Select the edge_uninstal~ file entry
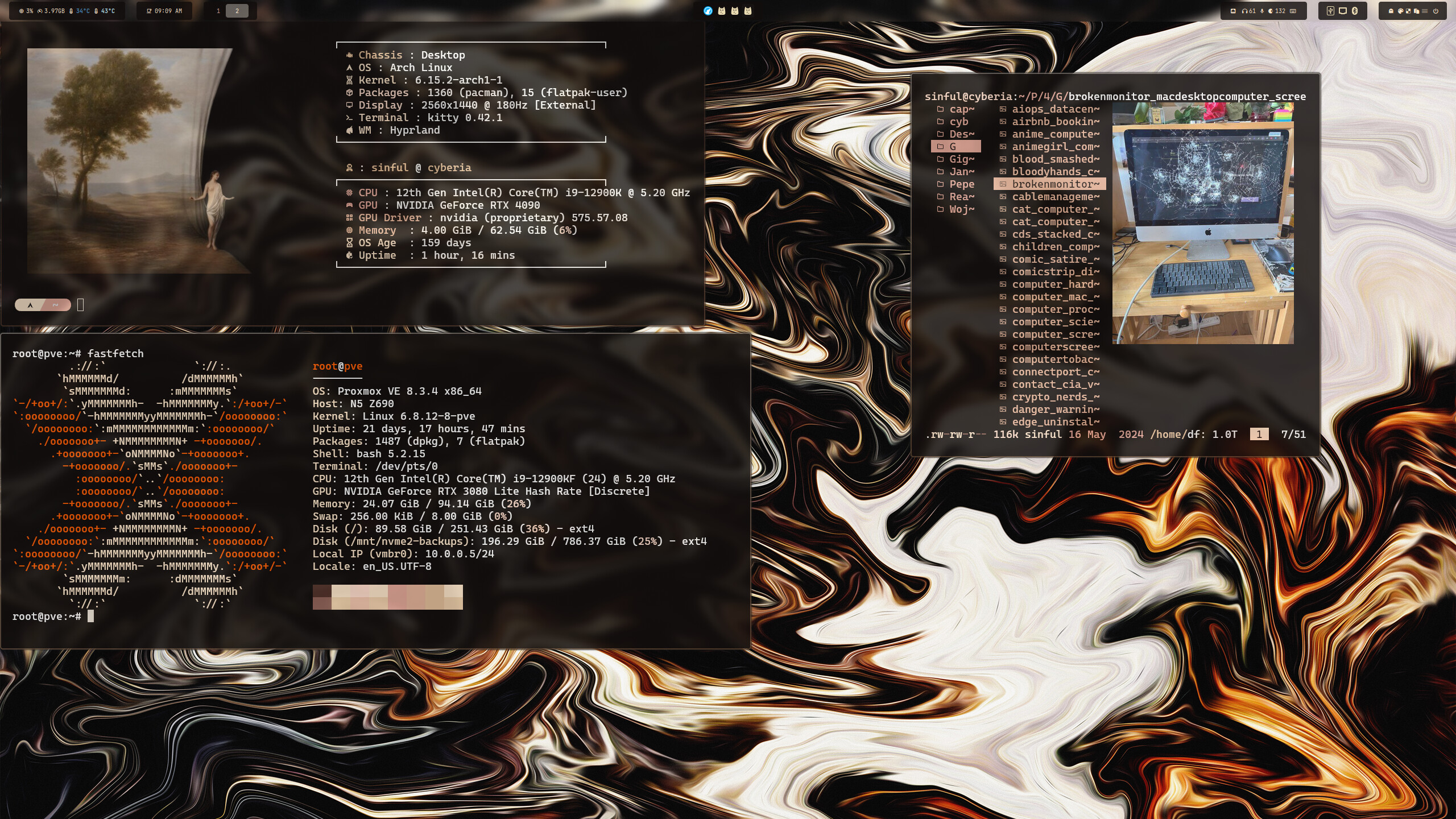The height and width of the screenshot is (819, 1456). coord(1050,422)
